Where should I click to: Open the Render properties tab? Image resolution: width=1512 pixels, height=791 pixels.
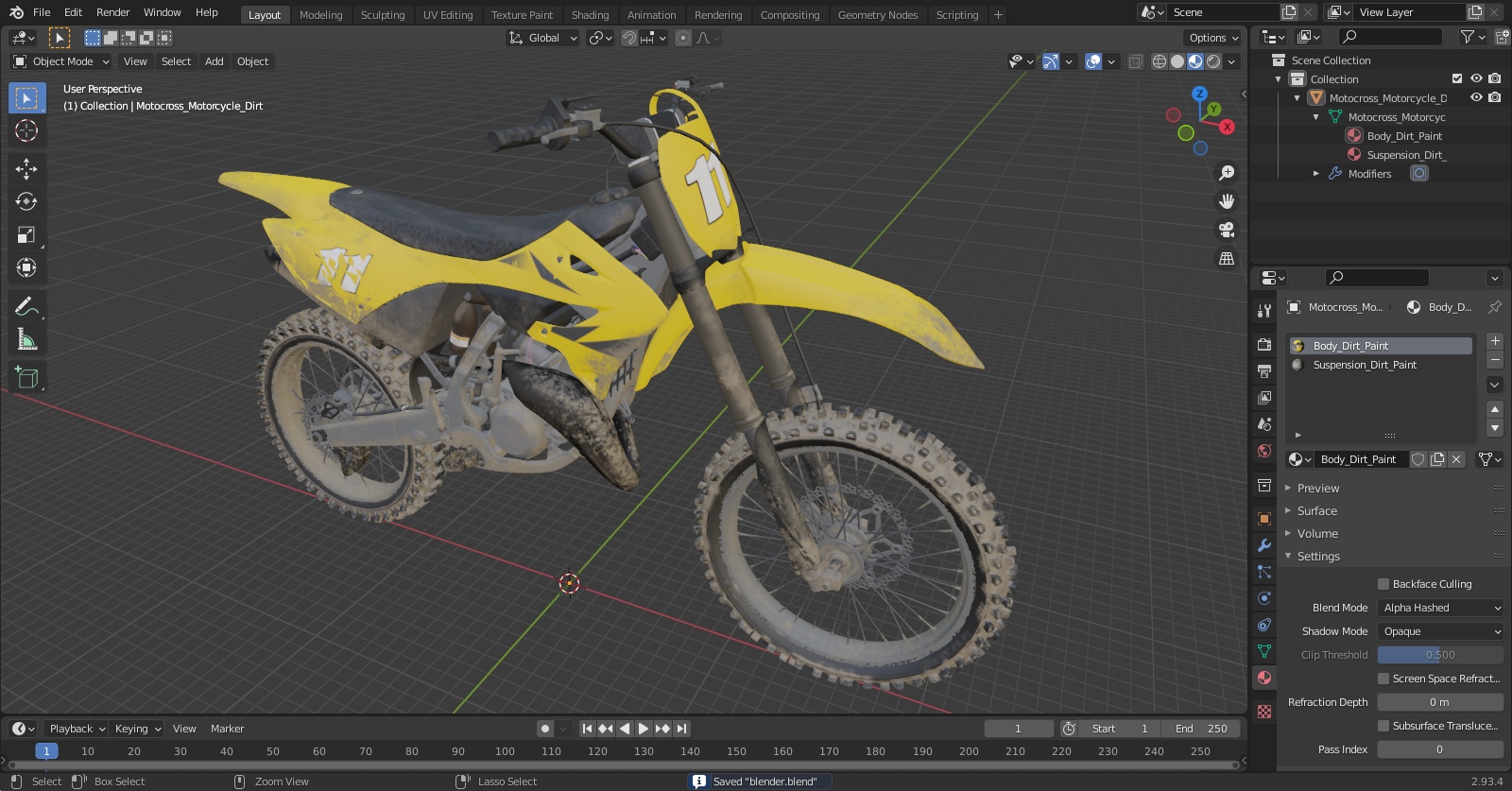coord(1264,344)
